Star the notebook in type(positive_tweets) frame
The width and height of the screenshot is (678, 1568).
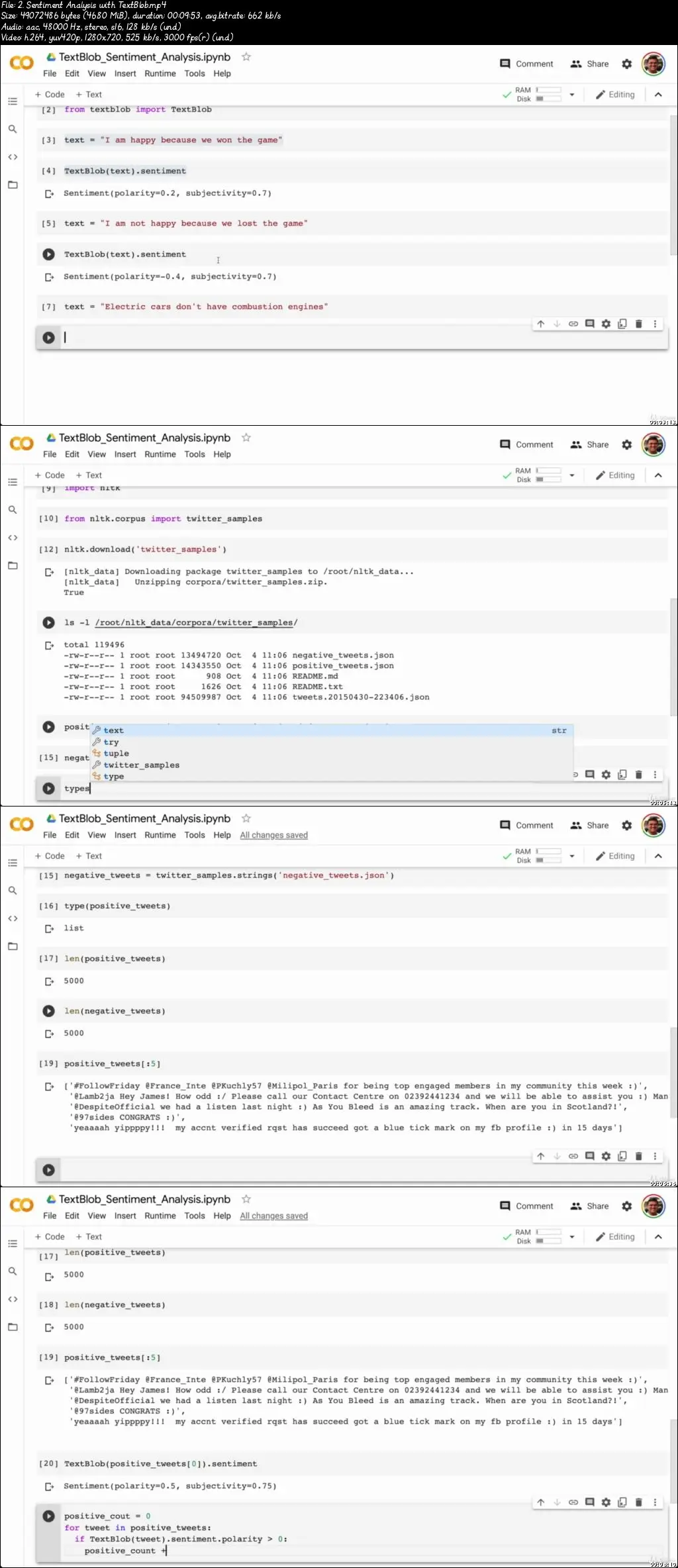(x=246, y=818)
